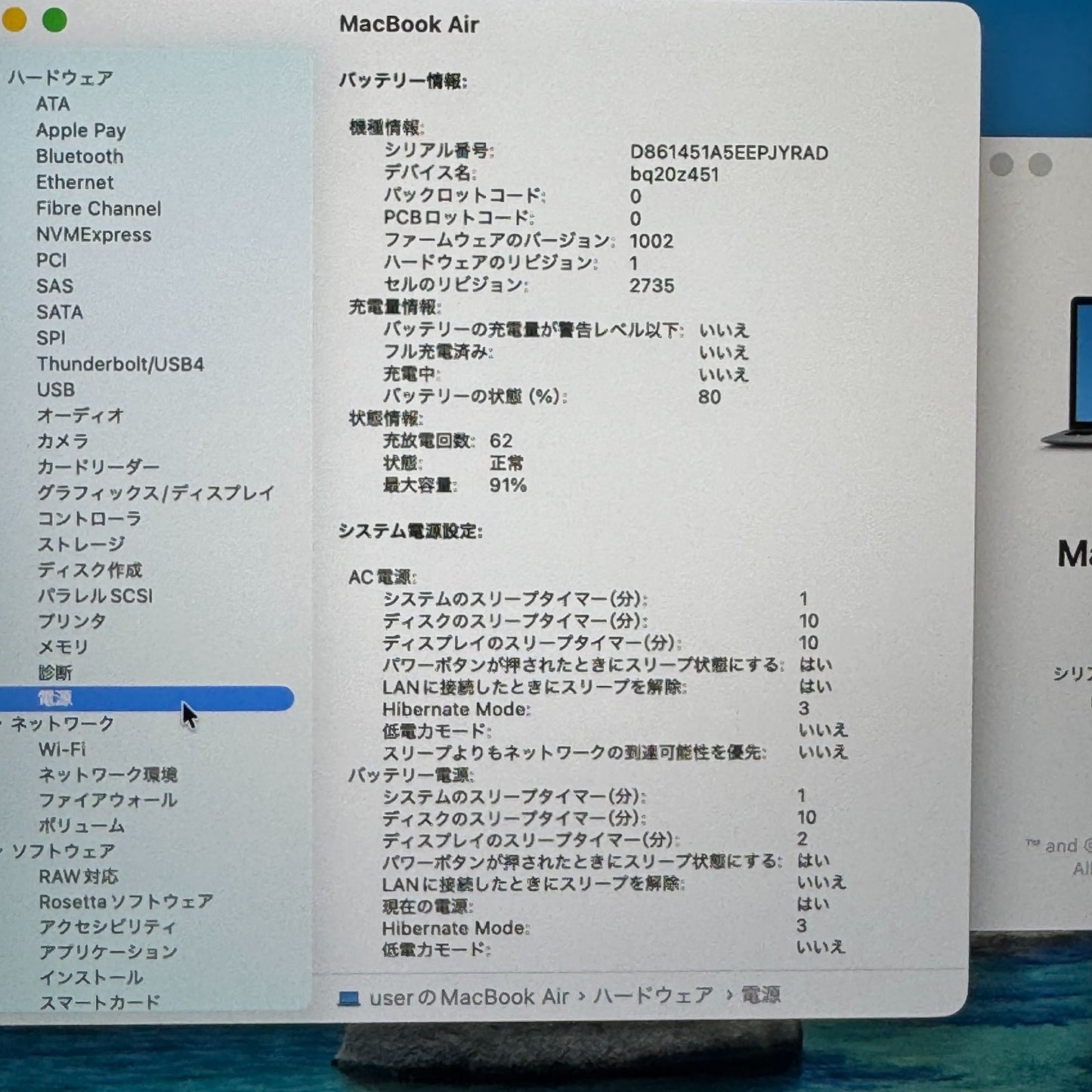Image resolution: width=1092 pixels, height=1092 pixels.
Task: Open the Apple Pay sidebar entry
Action: coord(81,130)
